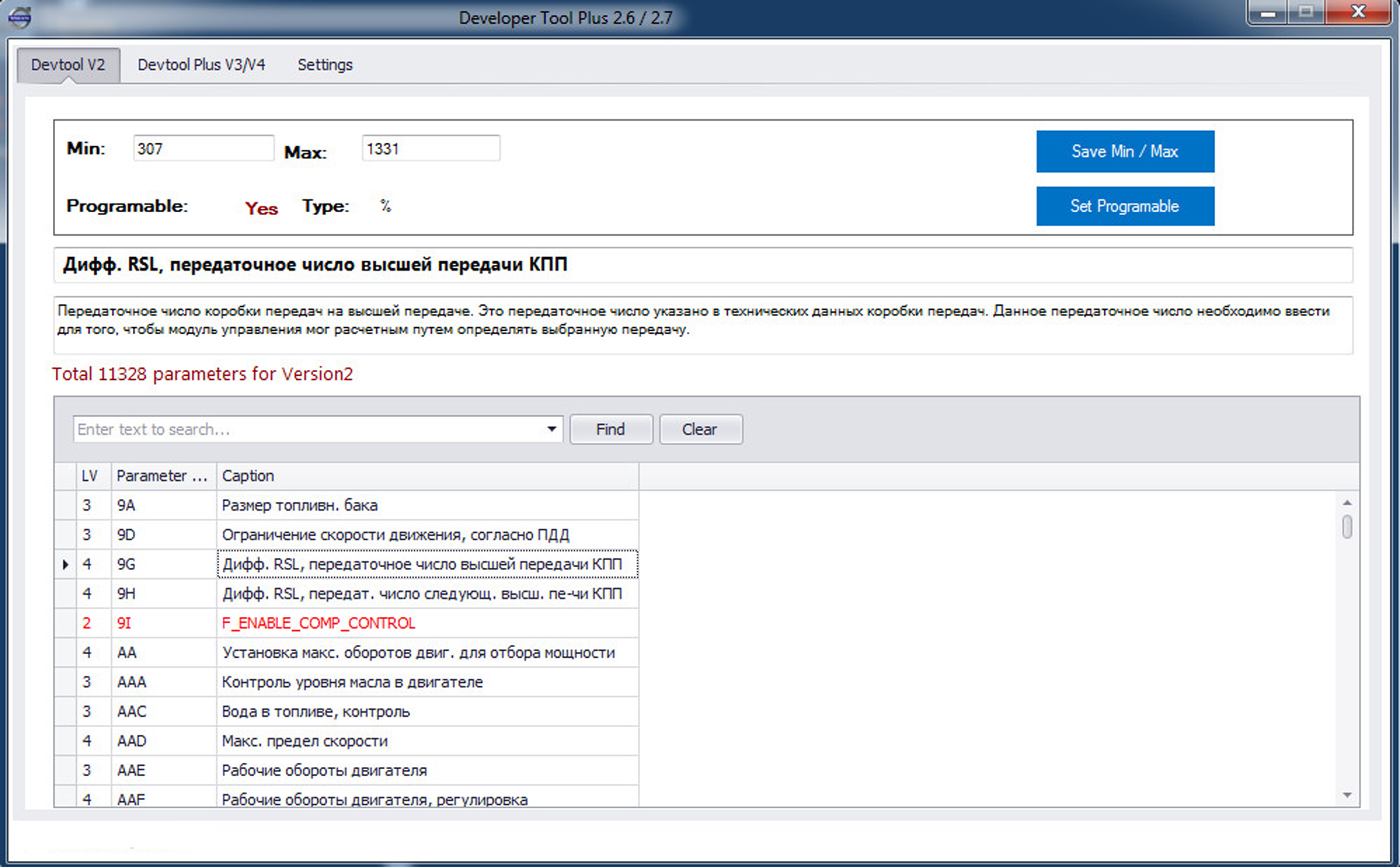1400x867 pixels.
Task: Click the Volvo app icon in title bar
Action: pyautogui.click(x=20, y=17)
